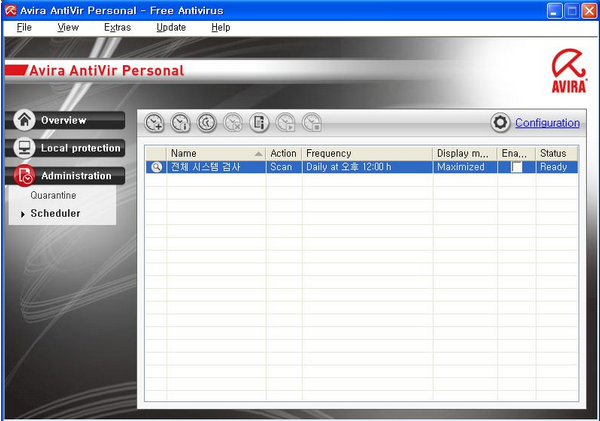Sort jobs by the Name column header
The image size is (600, 421).
click(216, 153)
